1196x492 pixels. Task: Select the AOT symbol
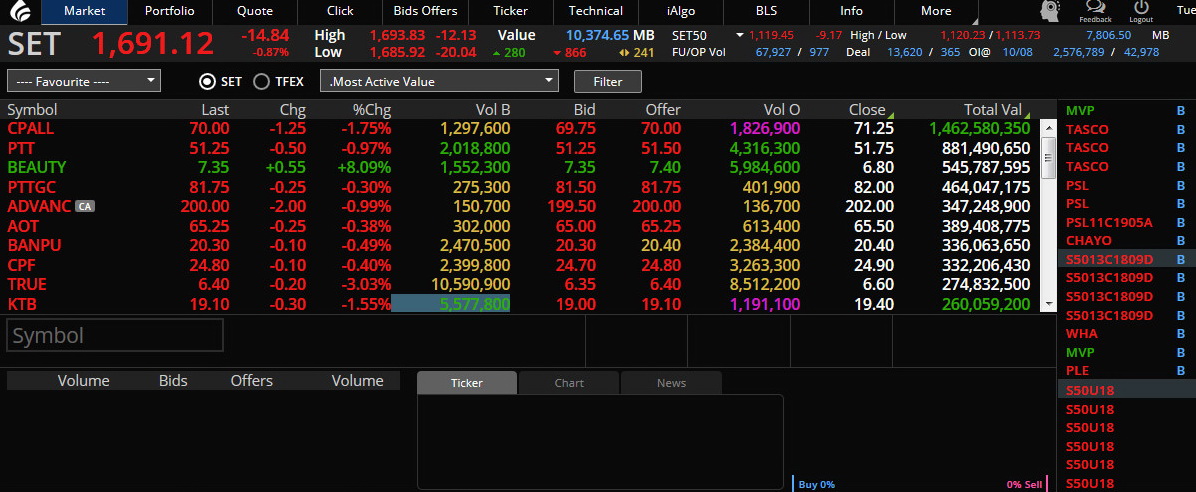[23, 226]
